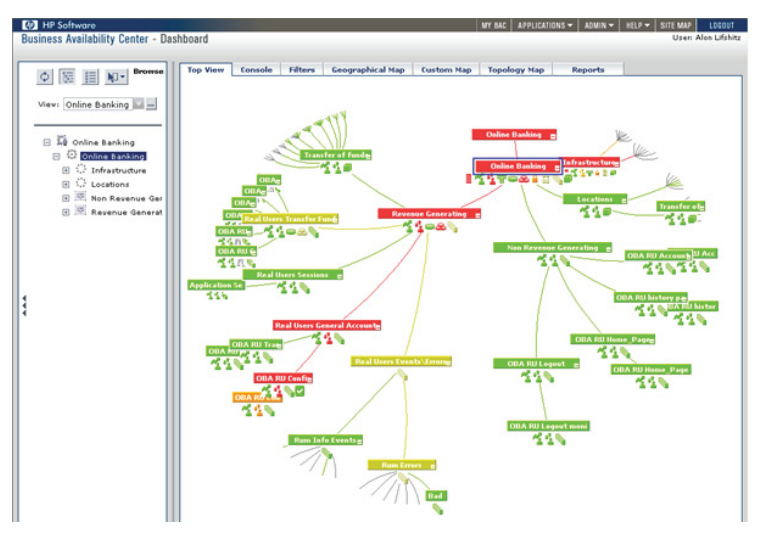Open menu arrow on top Online Banking node
Screen dimensions: 765x534
[553, 136]
